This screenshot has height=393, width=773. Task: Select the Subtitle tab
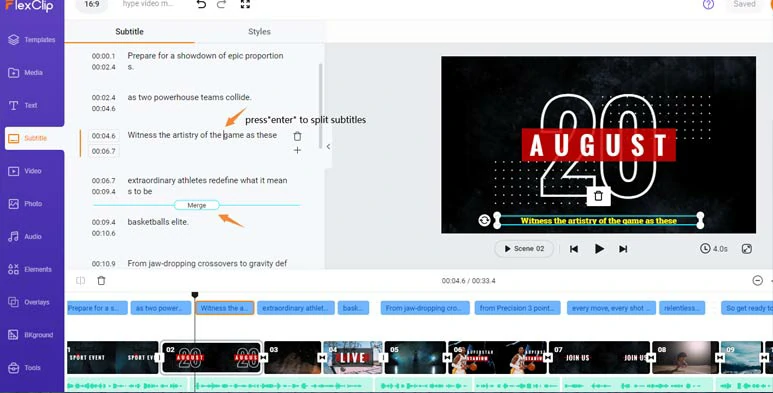[129, 32]
